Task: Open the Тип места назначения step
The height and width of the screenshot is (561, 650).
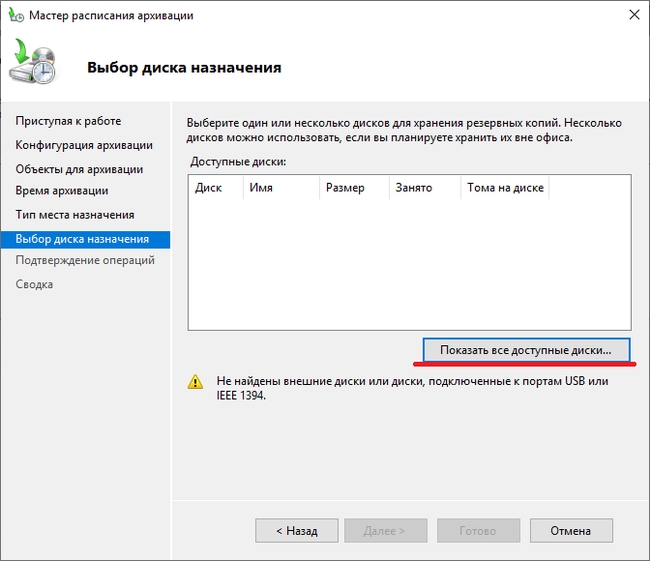Action: point(74,215)
